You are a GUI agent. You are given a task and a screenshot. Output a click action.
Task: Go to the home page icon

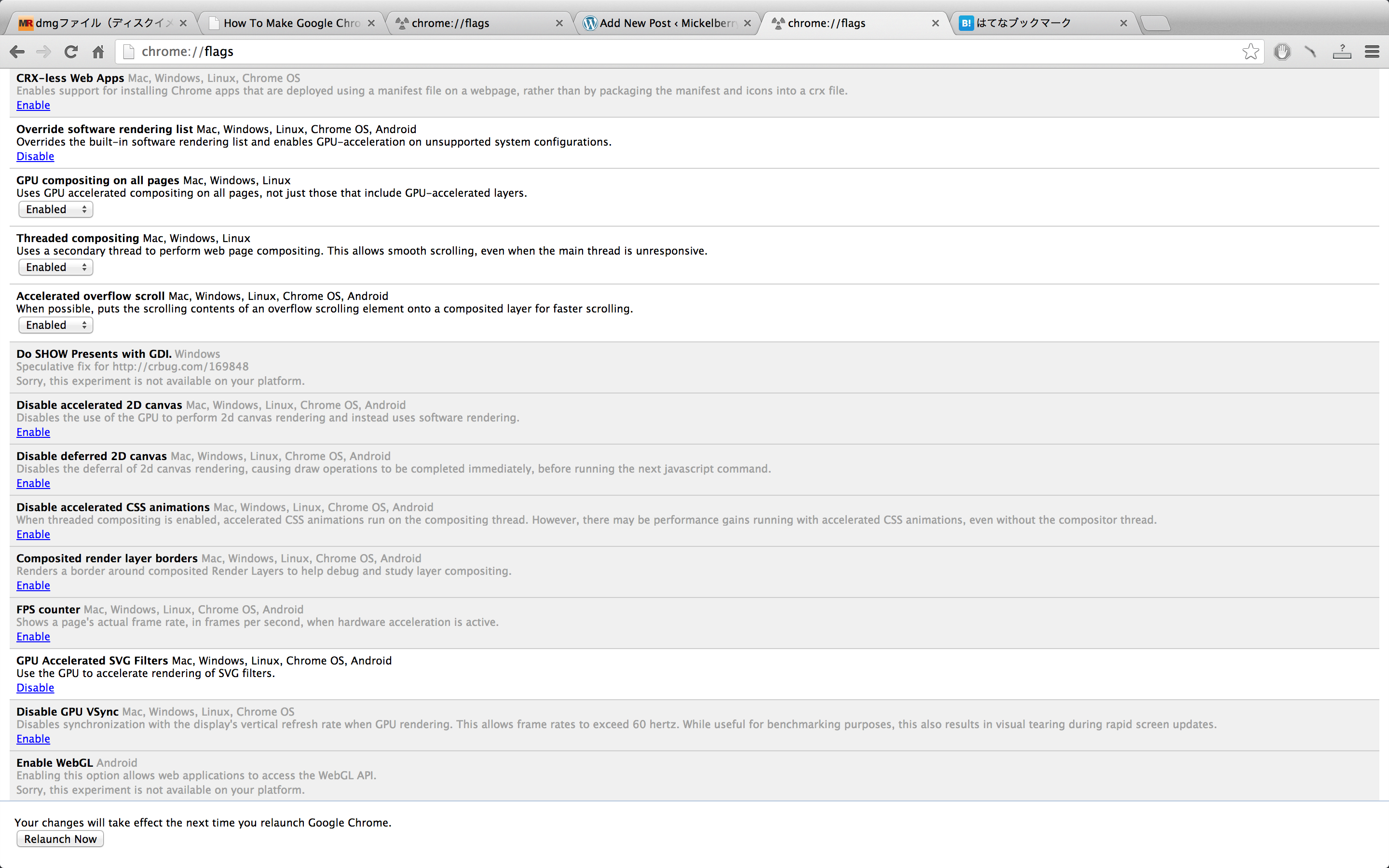[x=98, y=52]
